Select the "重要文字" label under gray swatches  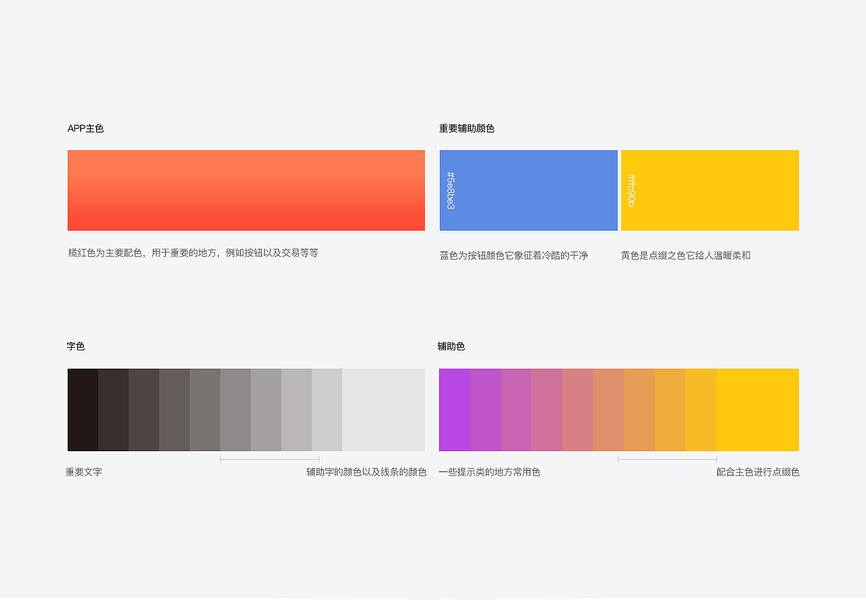(84, 472)
